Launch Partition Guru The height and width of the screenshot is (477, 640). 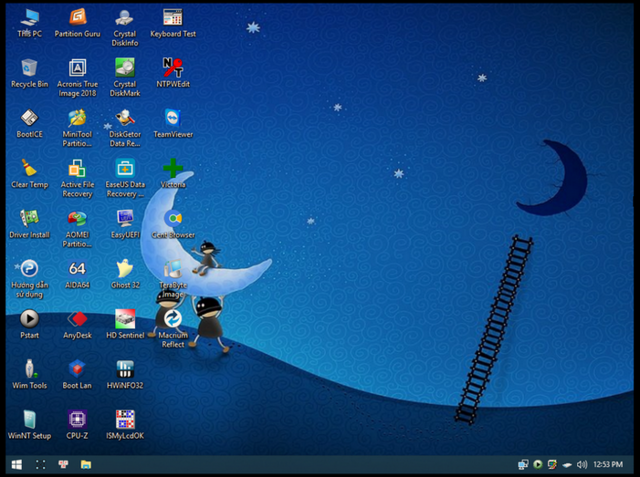click(x=77, y=24)
